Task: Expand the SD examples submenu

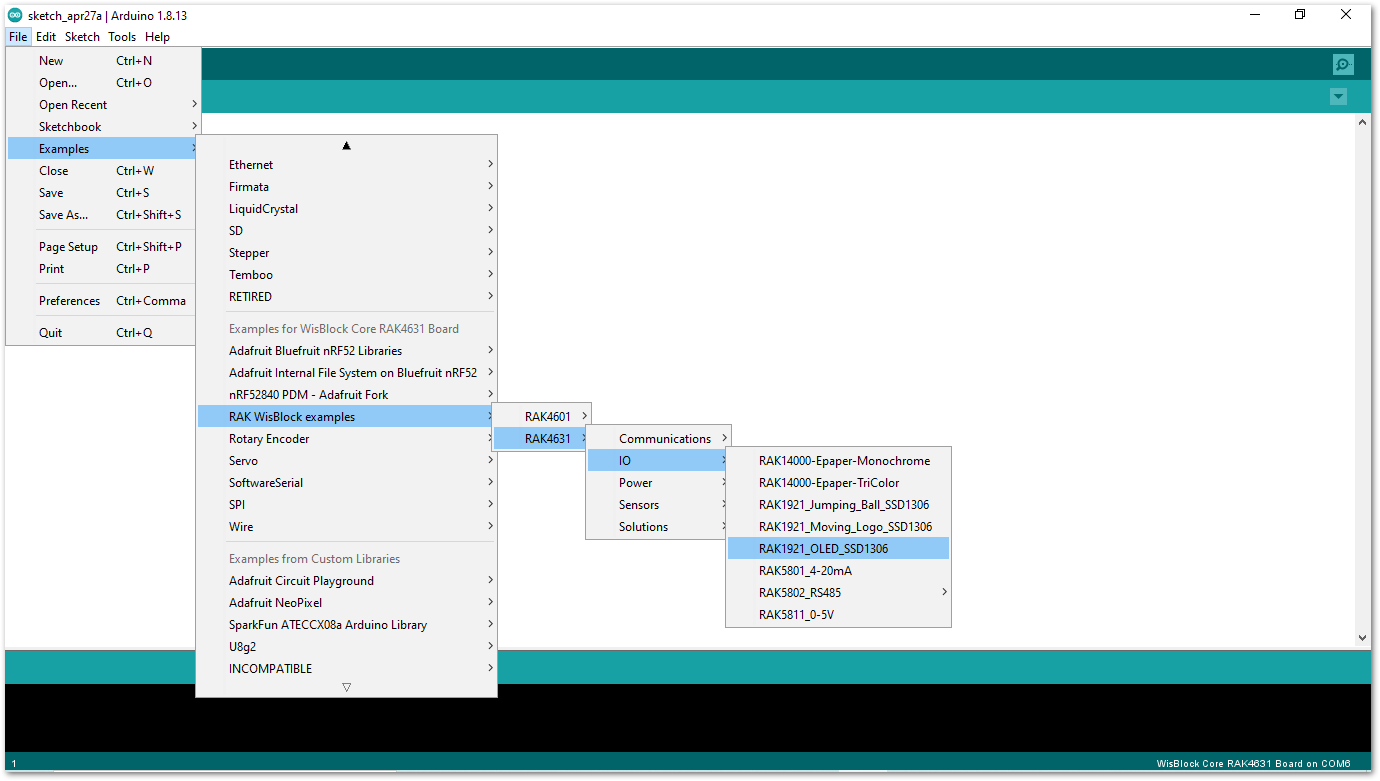Action: pyautogui.click(x=346, y=231)
